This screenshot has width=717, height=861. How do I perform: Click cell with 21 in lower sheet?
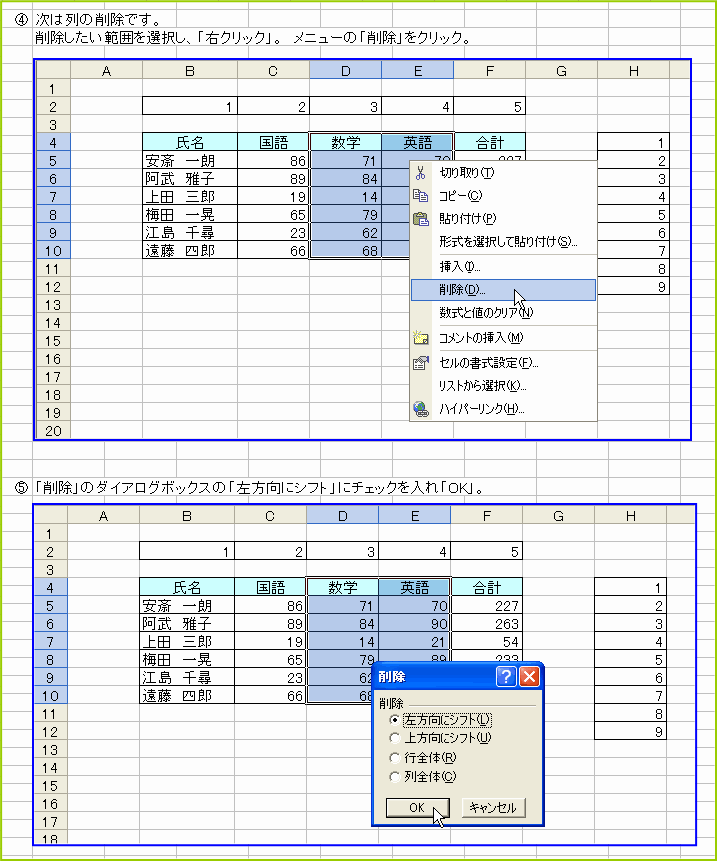tap(414, 641)
